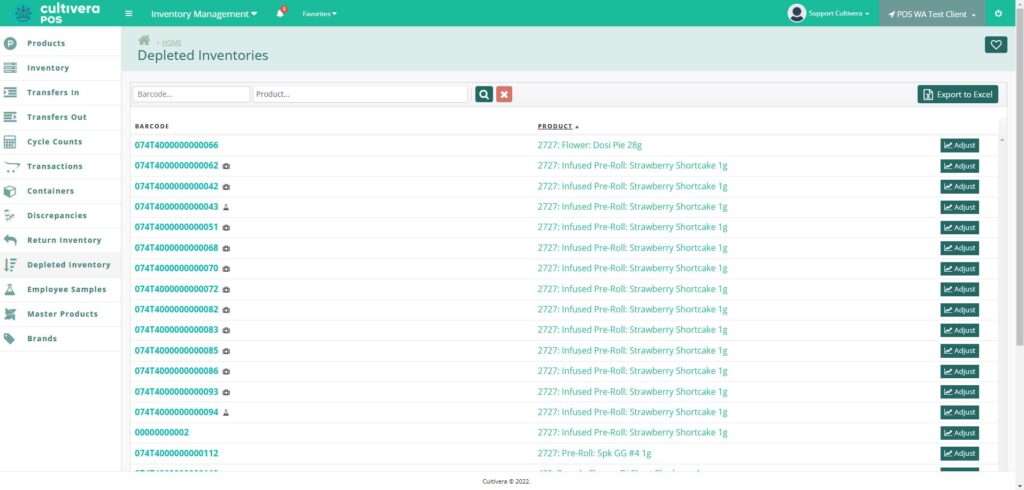The height and width of the screenshot is (490, 1024).
Task: Click the home breadcrumb icon
Action: coord(144,40)
